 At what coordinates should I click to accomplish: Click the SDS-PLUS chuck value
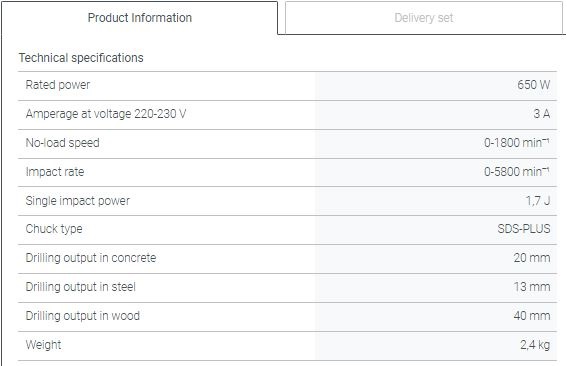coord(524,229)
